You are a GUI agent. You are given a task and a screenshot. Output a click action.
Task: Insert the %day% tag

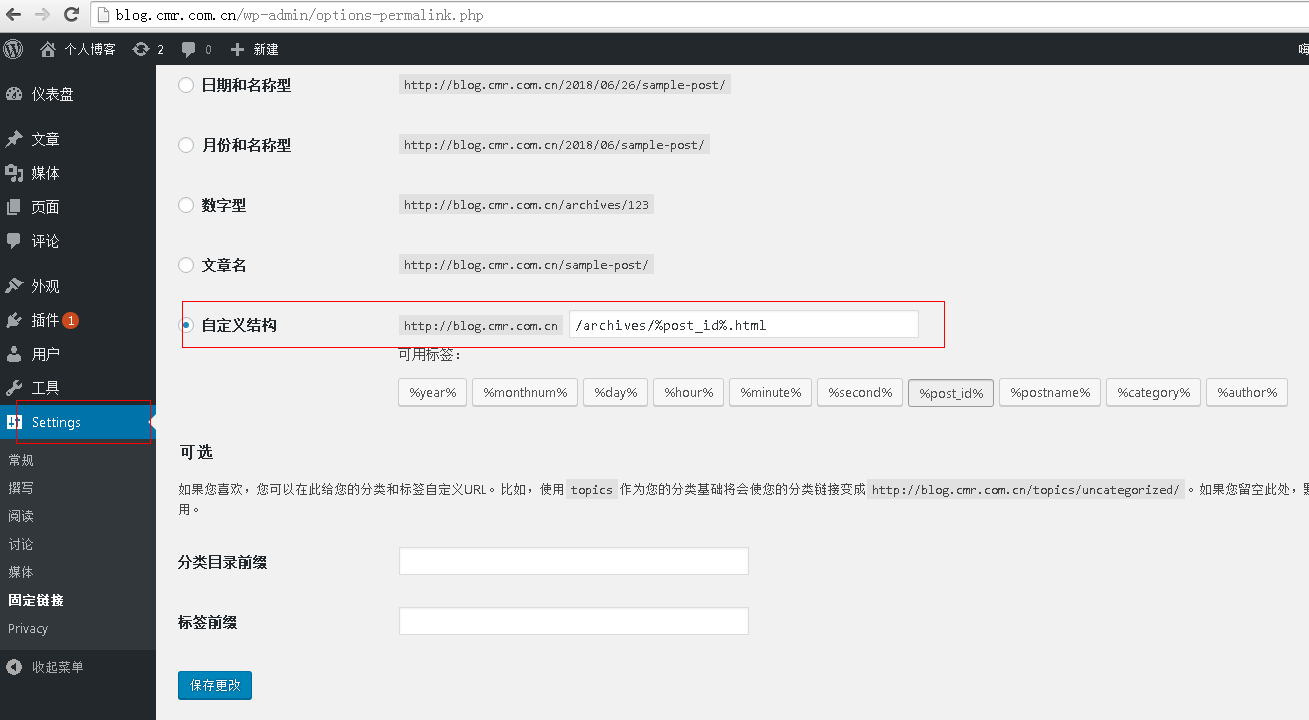(x=616, y=392)
